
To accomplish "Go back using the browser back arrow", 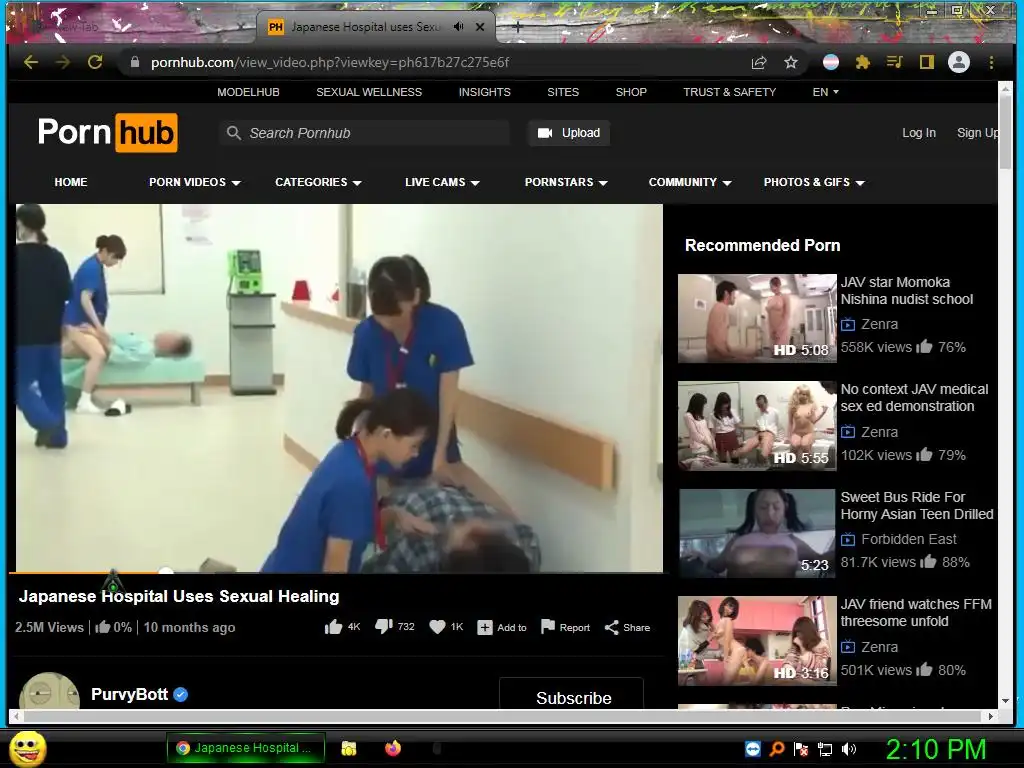I will coord(31,62).
